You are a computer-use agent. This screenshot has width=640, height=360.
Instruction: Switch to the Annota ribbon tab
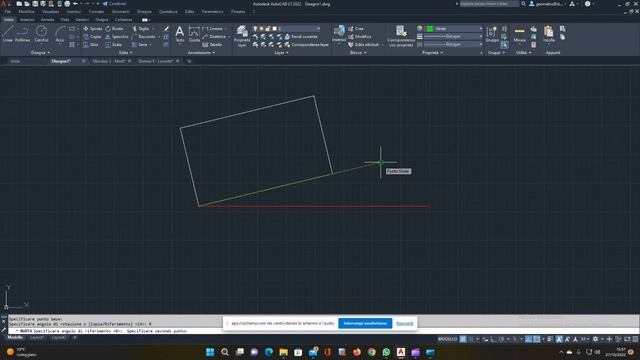[47, 20]
